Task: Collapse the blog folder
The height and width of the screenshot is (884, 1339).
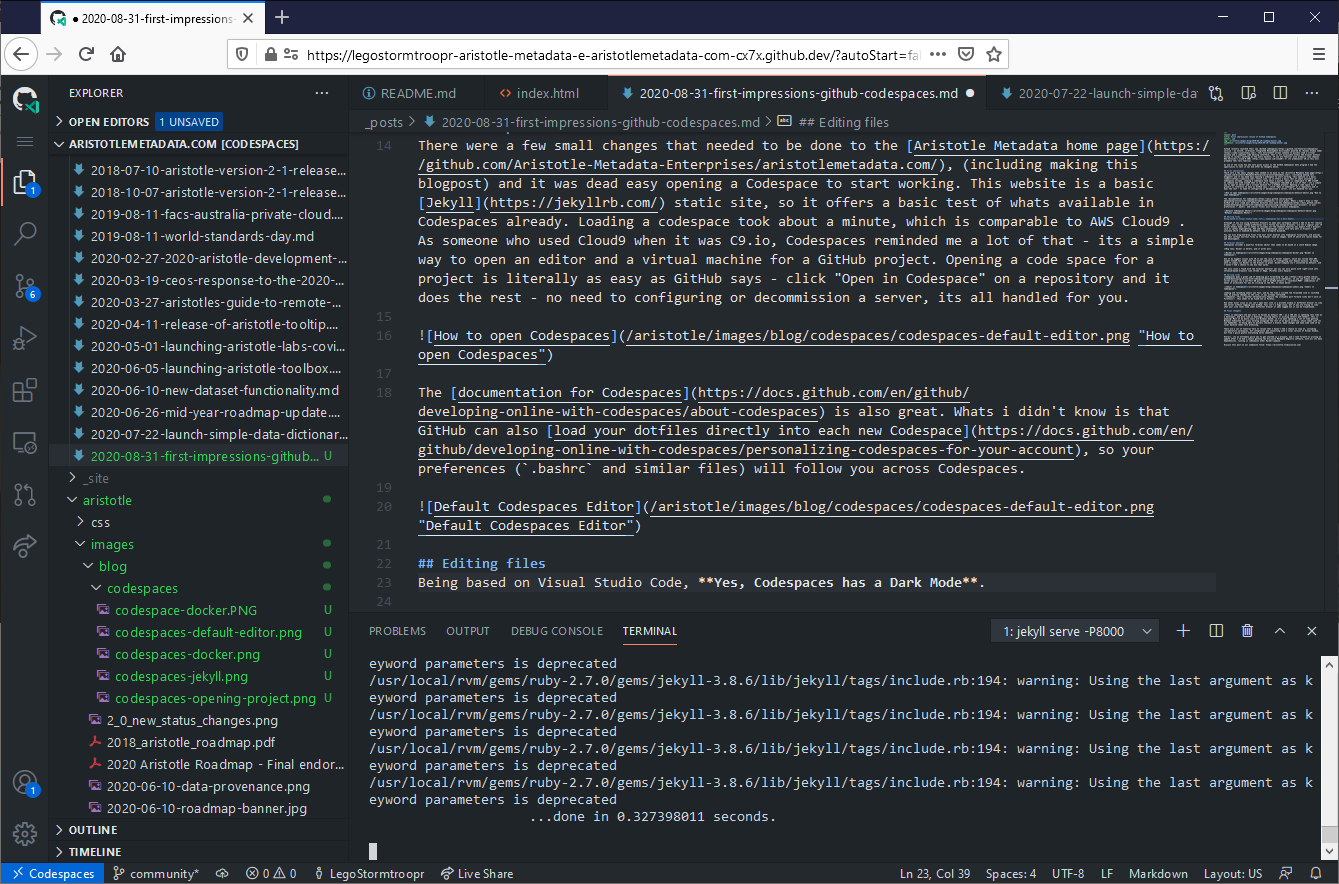Action: 200,566
